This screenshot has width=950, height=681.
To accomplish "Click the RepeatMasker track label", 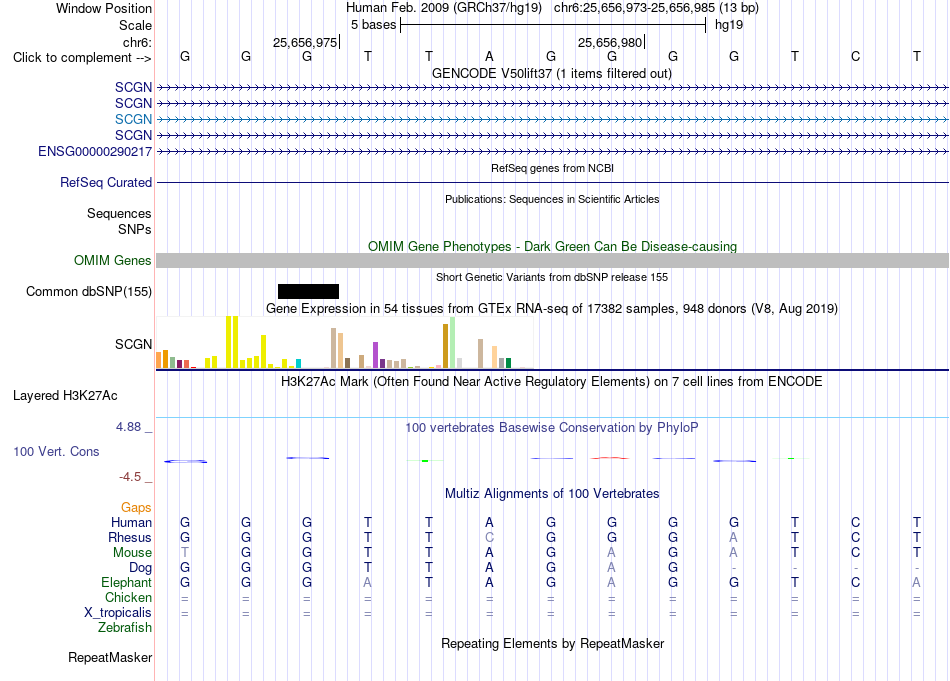I will click(x=110, y=657).
